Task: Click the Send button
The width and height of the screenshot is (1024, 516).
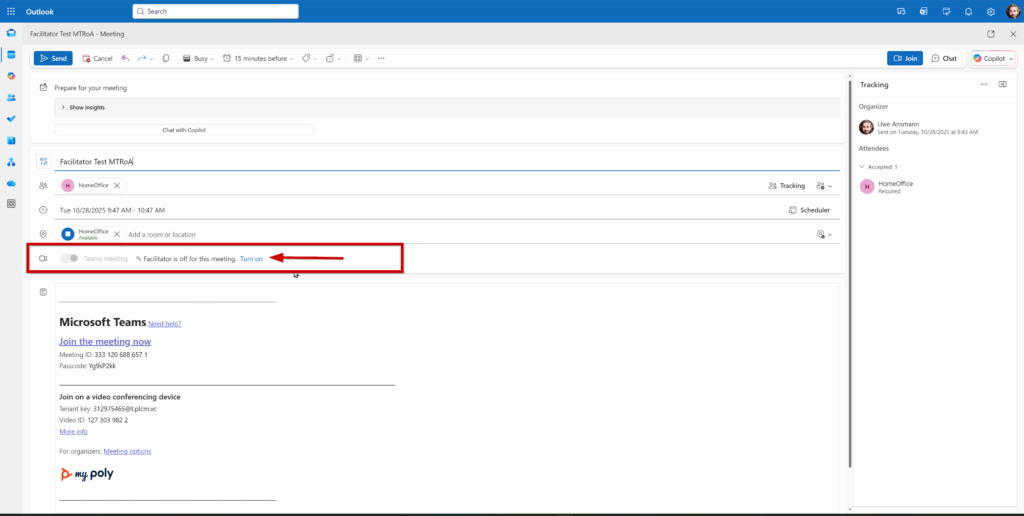Action: (x=52, y=58)
